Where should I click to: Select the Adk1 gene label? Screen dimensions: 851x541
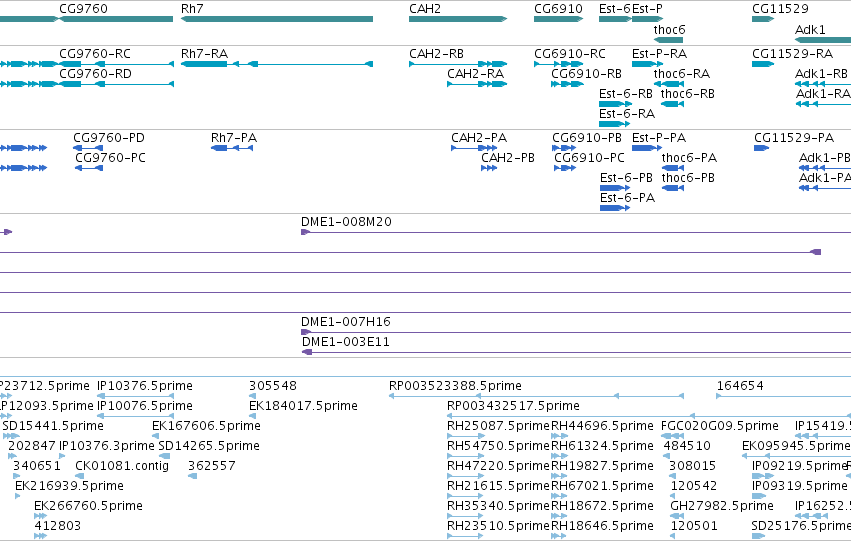click(x=810, y=29)
